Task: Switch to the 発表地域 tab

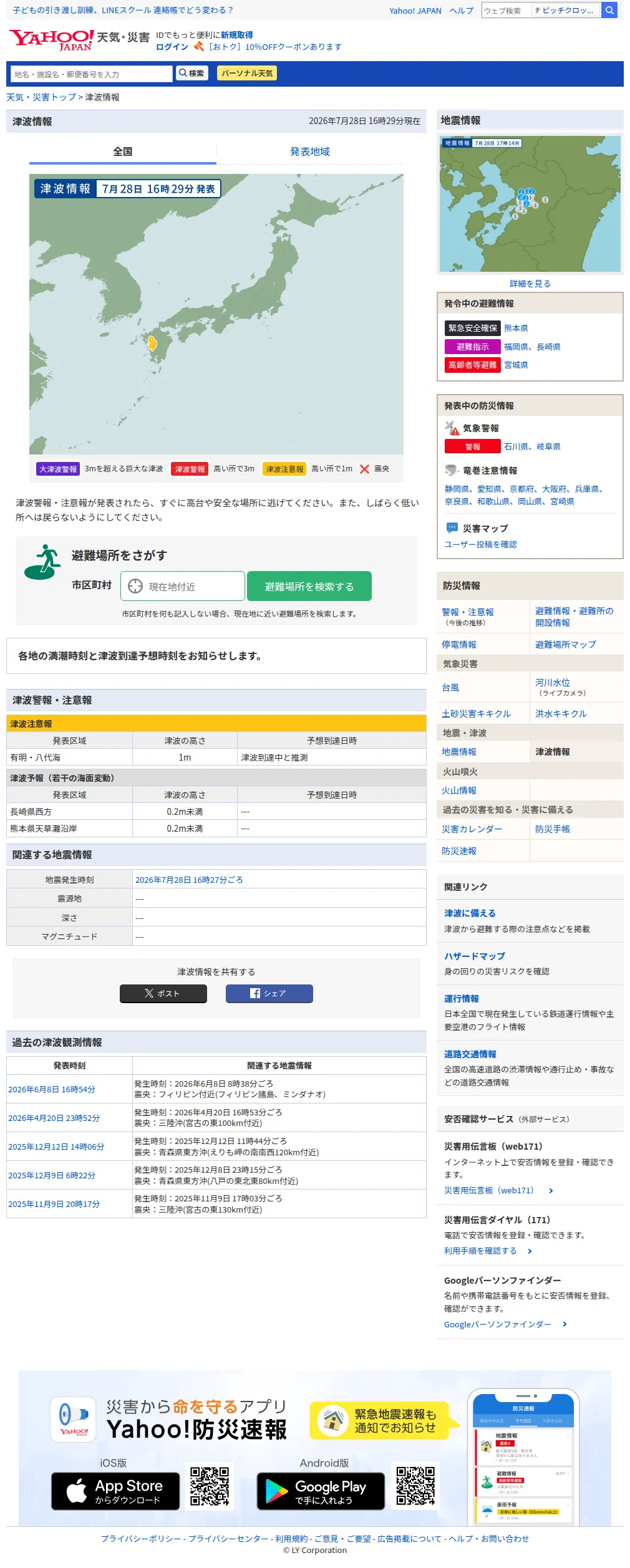Action: (x=310, y=152)
